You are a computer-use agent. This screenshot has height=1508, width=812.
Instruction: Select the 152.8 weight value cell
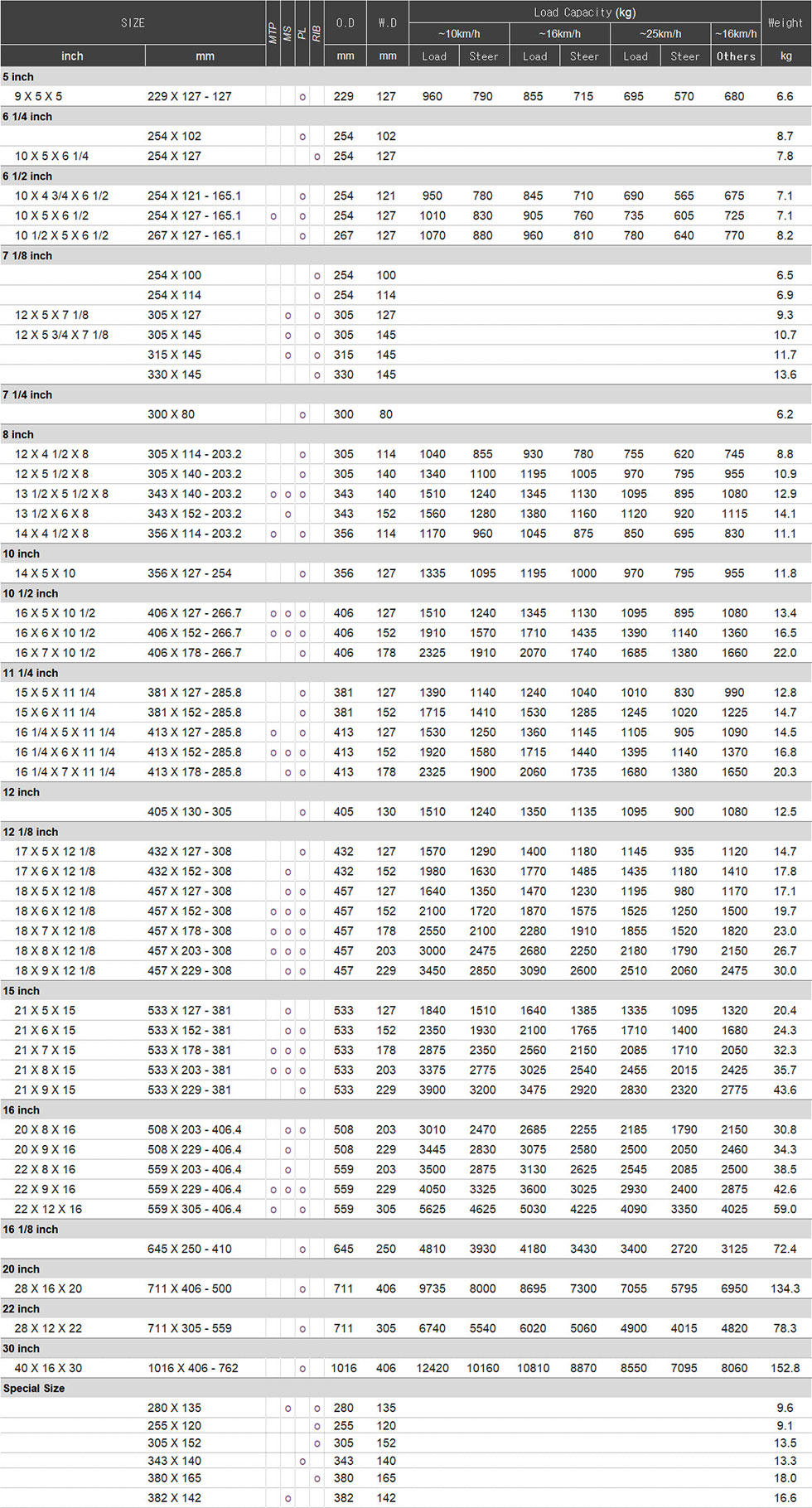coord(785,1368)
